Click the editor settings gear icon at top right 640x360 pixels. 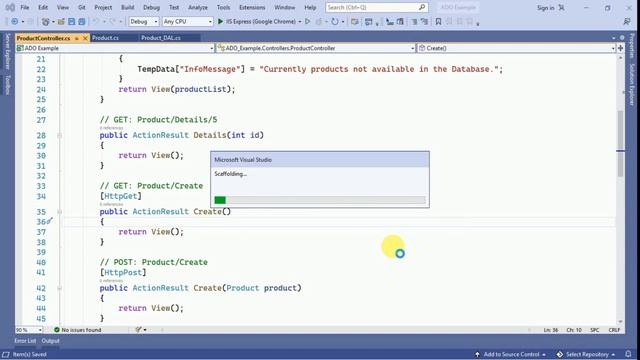point(622,38)
